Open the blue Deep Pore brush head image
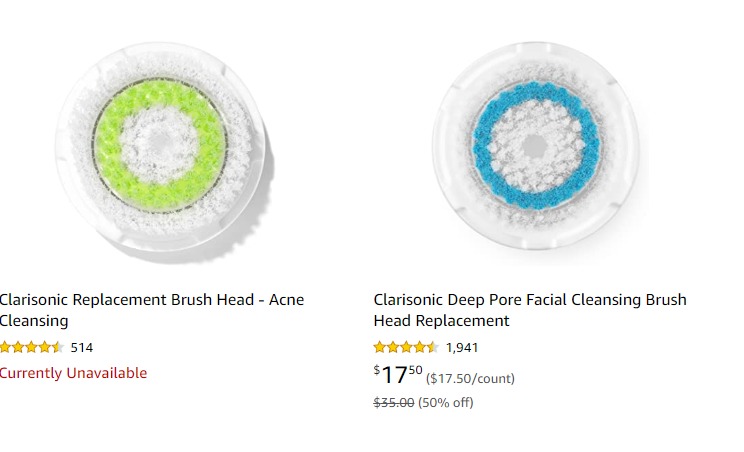This screenshot has width=744, height=452. [x=536, y=146]
